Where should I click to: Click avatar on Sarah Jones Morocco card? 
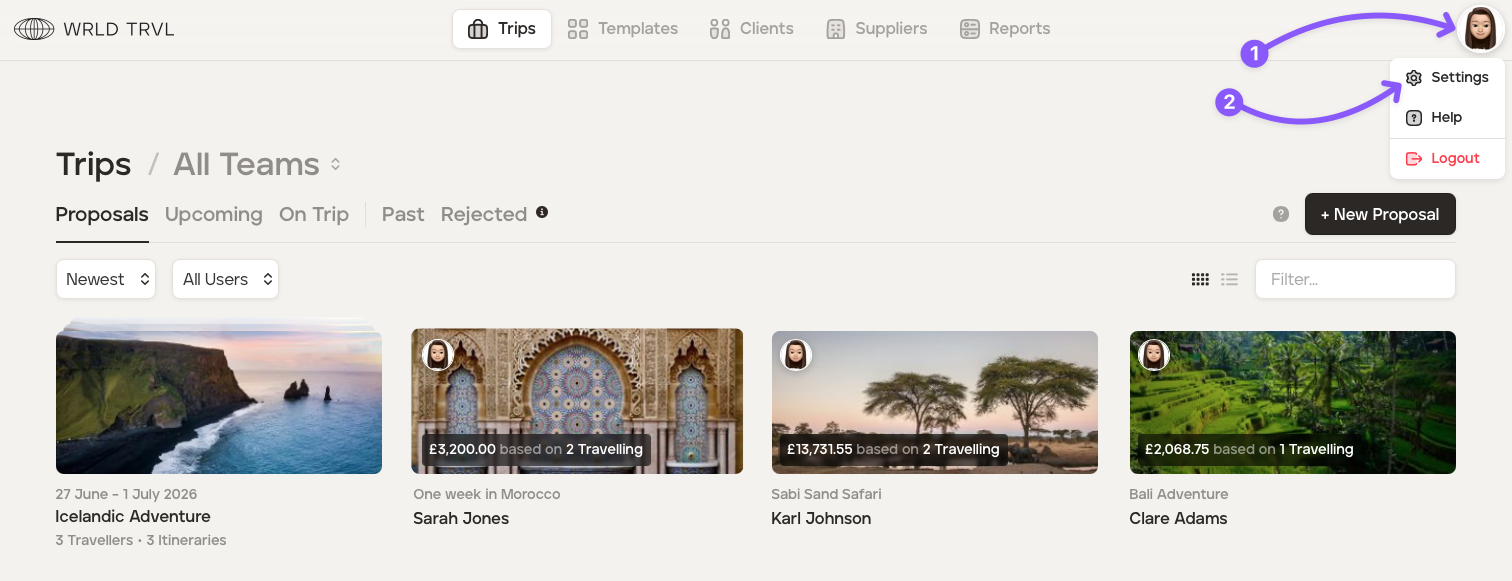pos(438,354)
